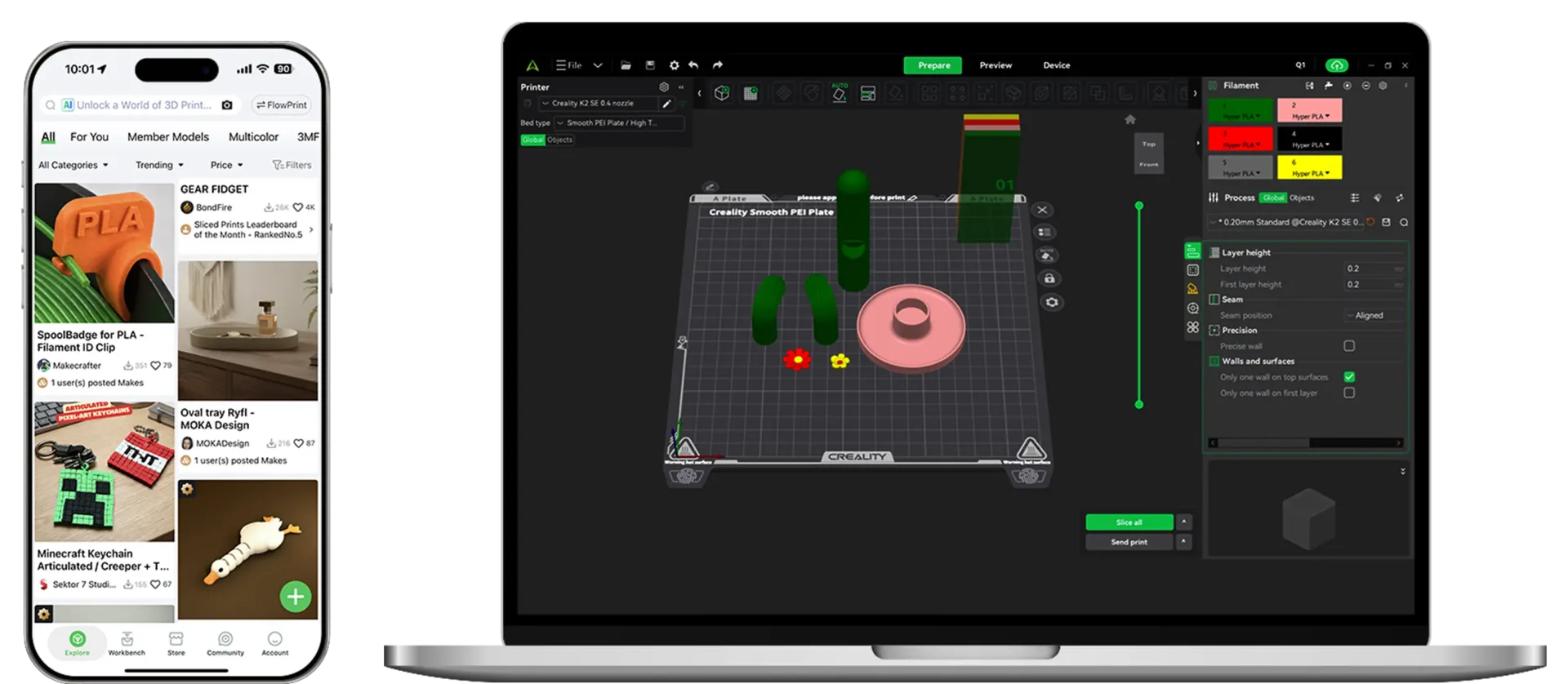Viewport: 1568px width, 684px height.
Task: Open project folder icon in slicer toolbar
Action: (x=626, y=65)
